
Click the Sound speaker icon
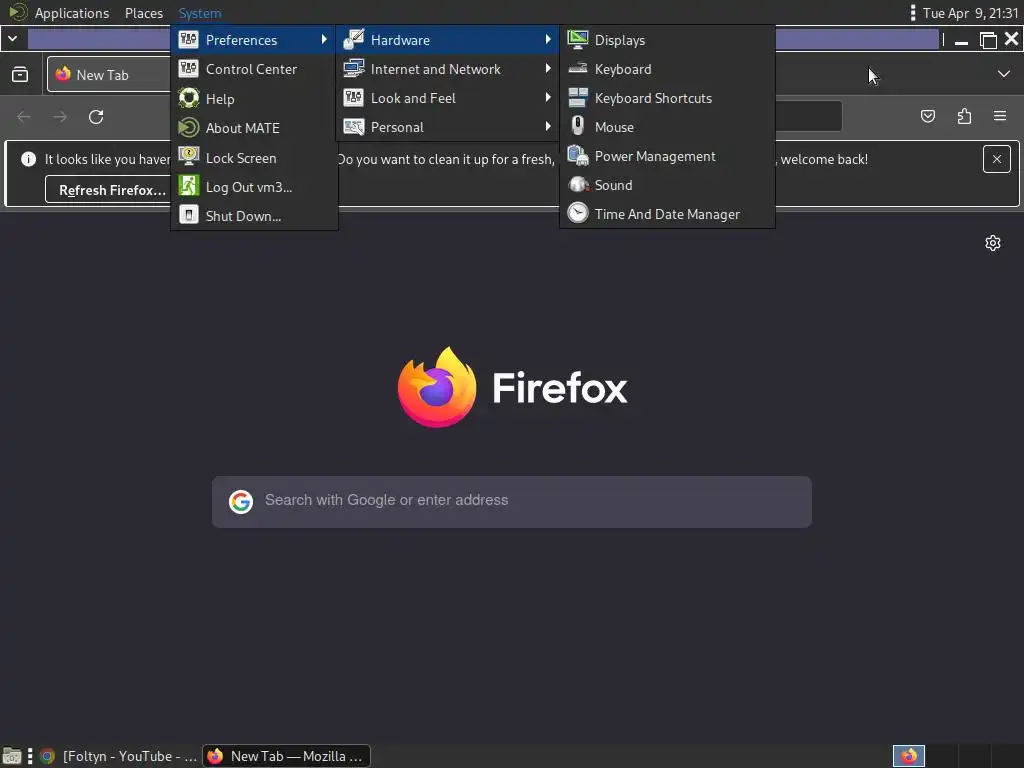tap(577, 185)
